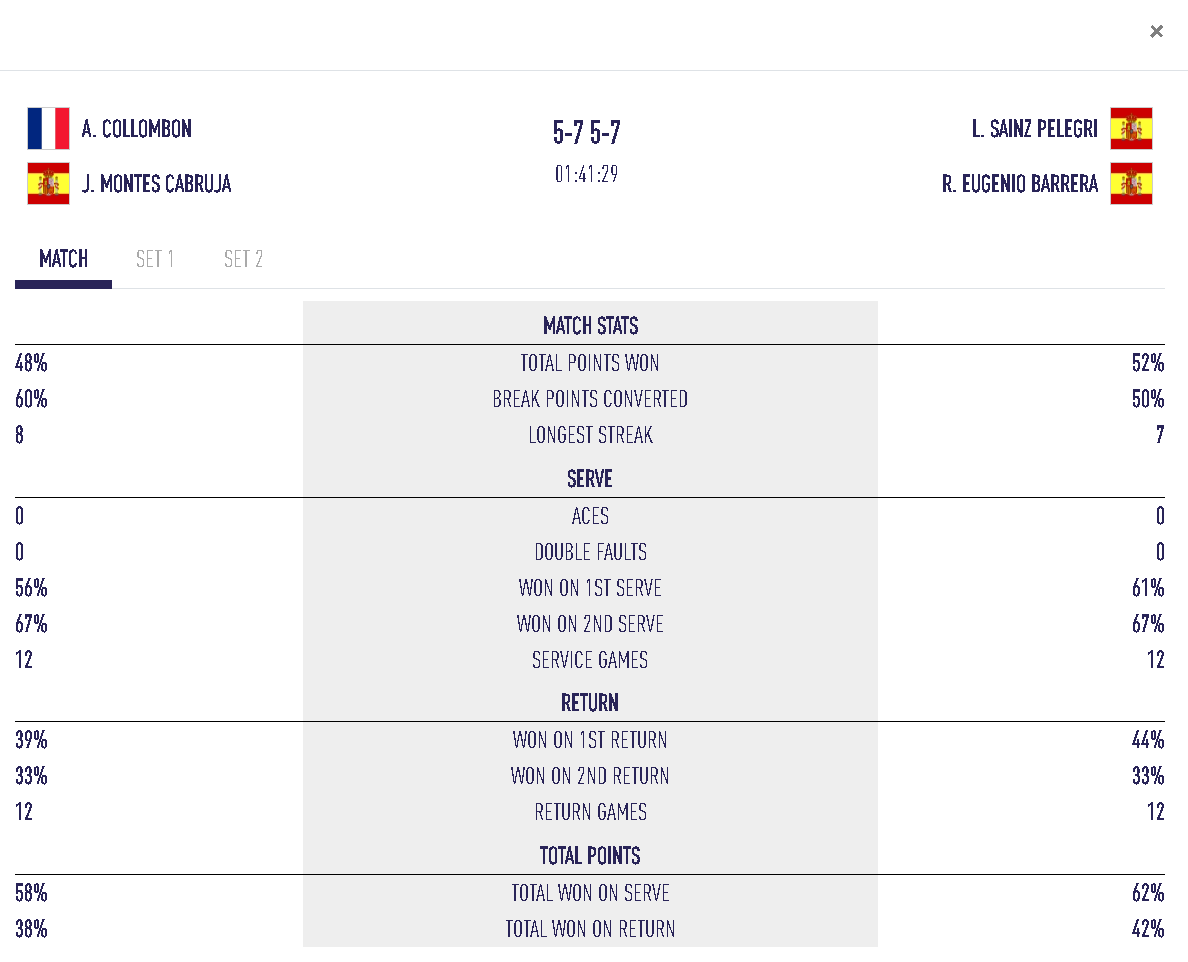Click the SERVE section header
Viewport: 1188px width, 962px height.
click(x=590, y=479)
